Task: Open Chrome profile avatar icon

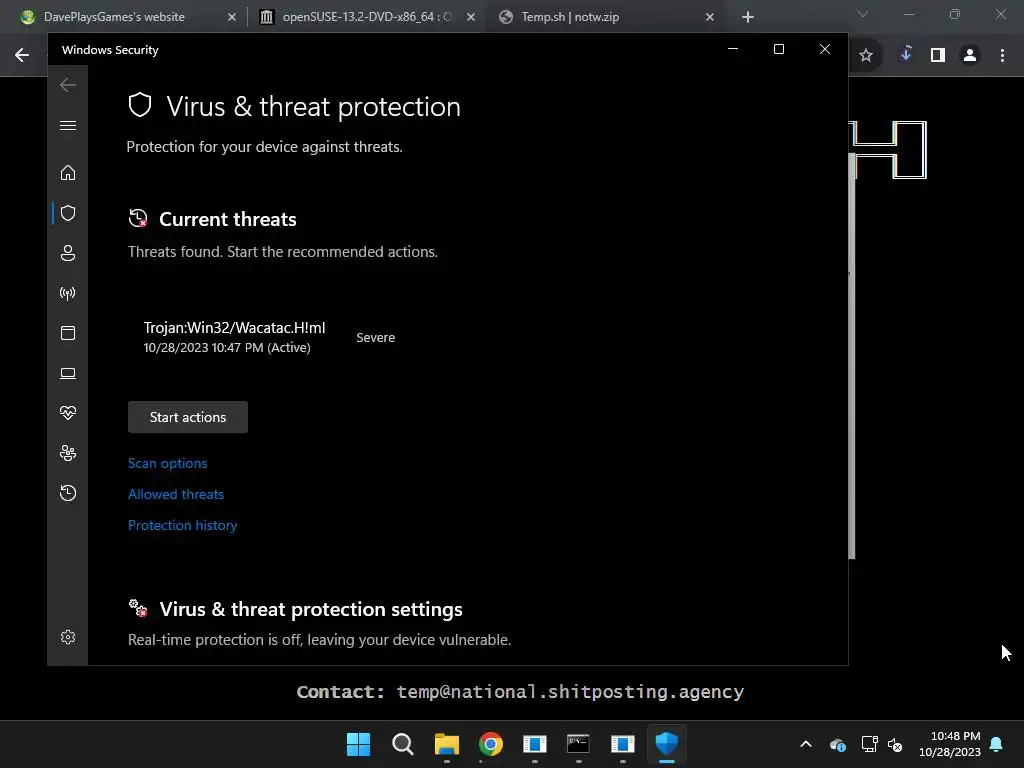Action: tap(970, 56)
